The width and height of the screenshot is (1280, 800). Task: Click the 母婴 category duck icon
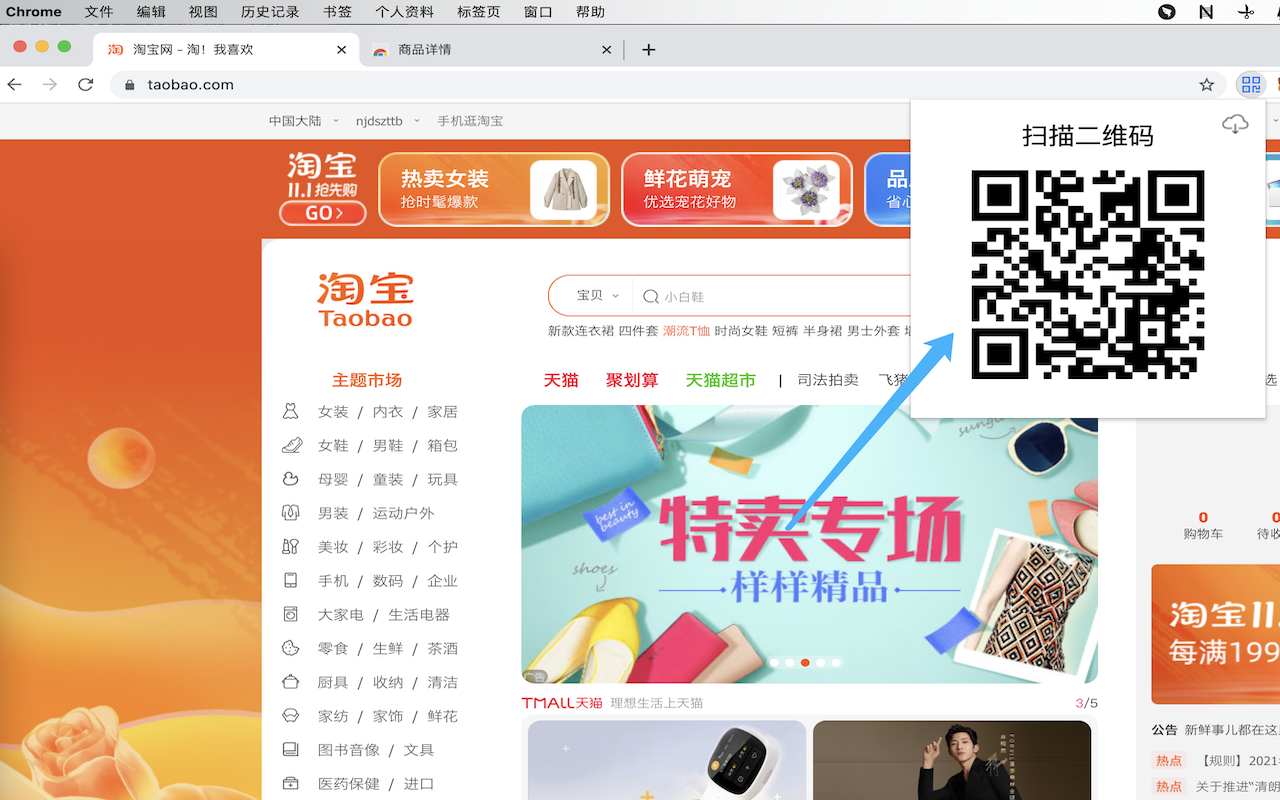pos(291,479)
